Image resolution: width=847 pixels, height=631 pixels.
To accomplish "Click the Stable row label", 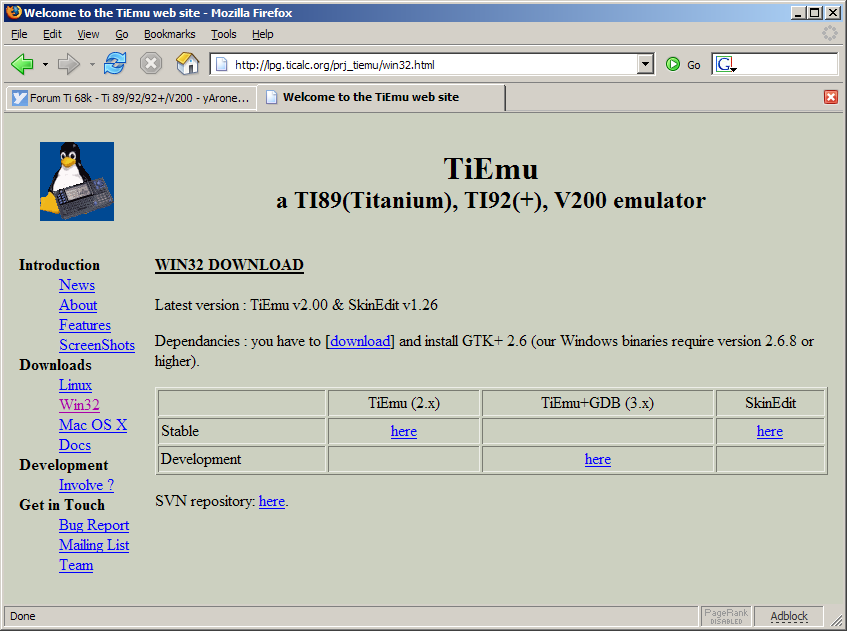I will point(180,431).
